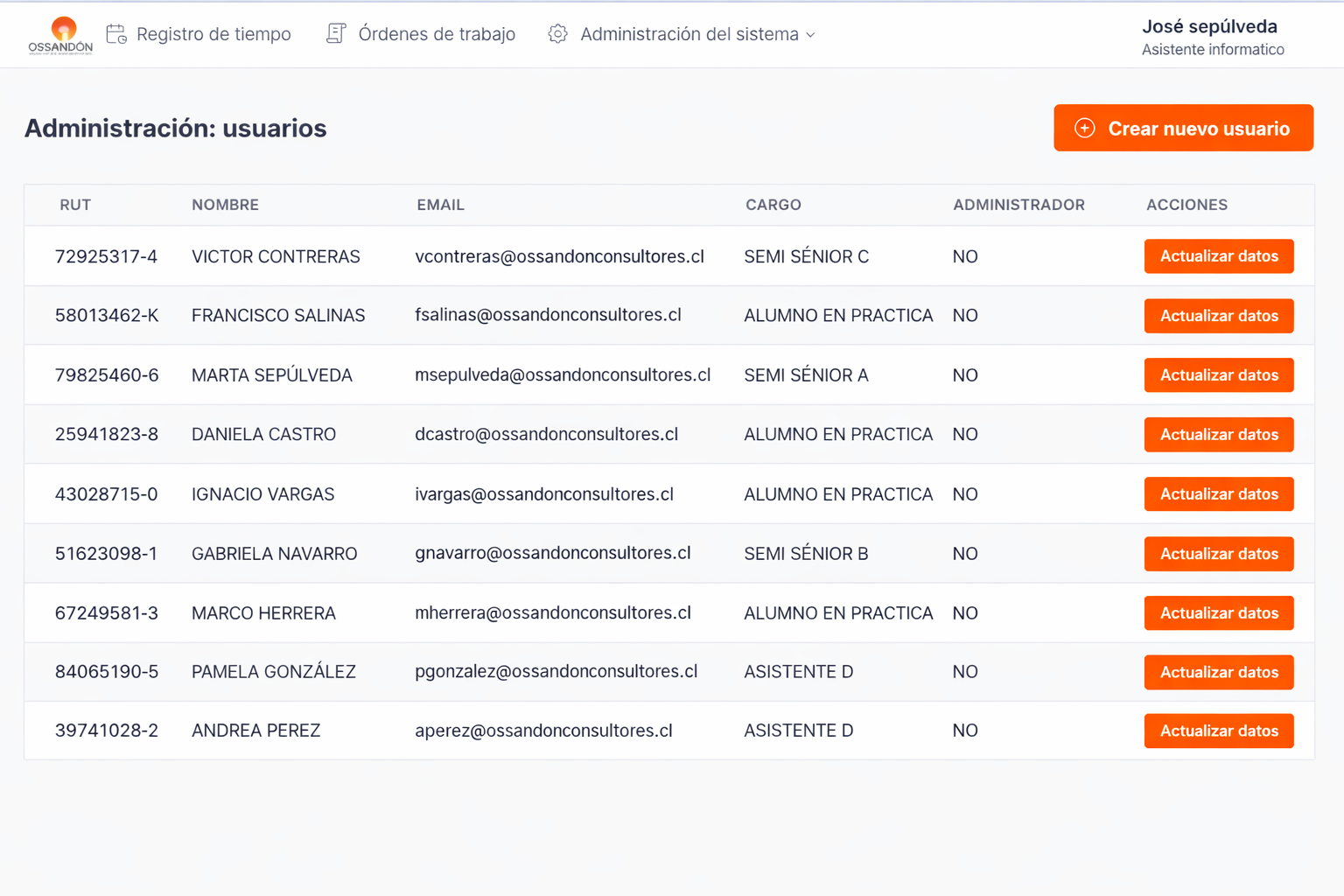Click email aperez@ossandonconsultores.cl
Screen dimensions: 1344x896
543,731
